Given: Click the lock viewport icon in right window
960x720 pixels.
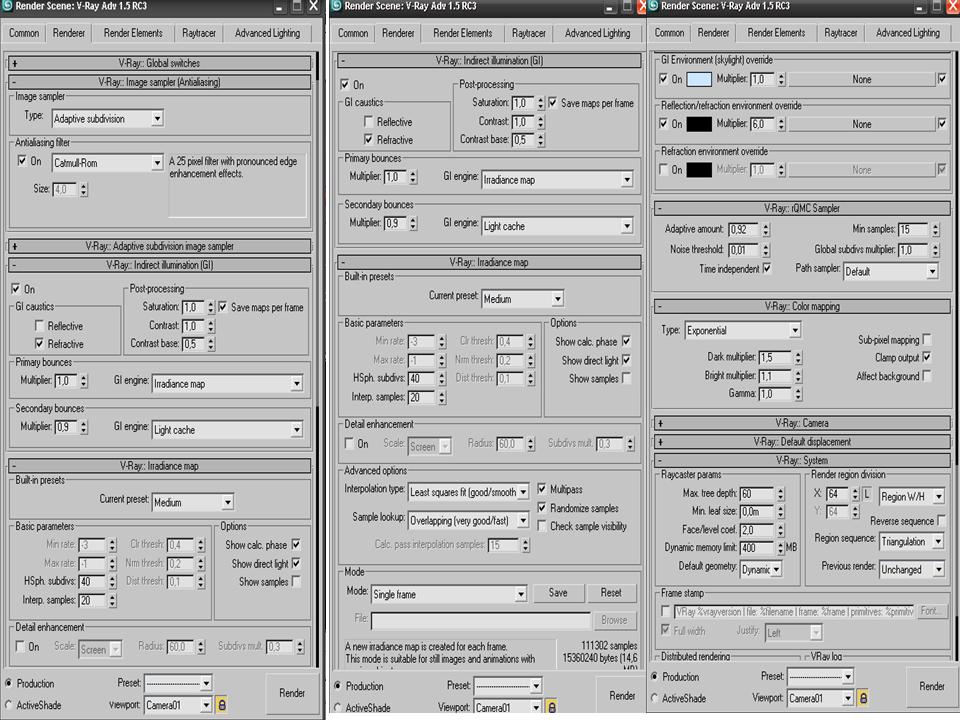Looking at the screenshot, I should [x=863, y=697].
